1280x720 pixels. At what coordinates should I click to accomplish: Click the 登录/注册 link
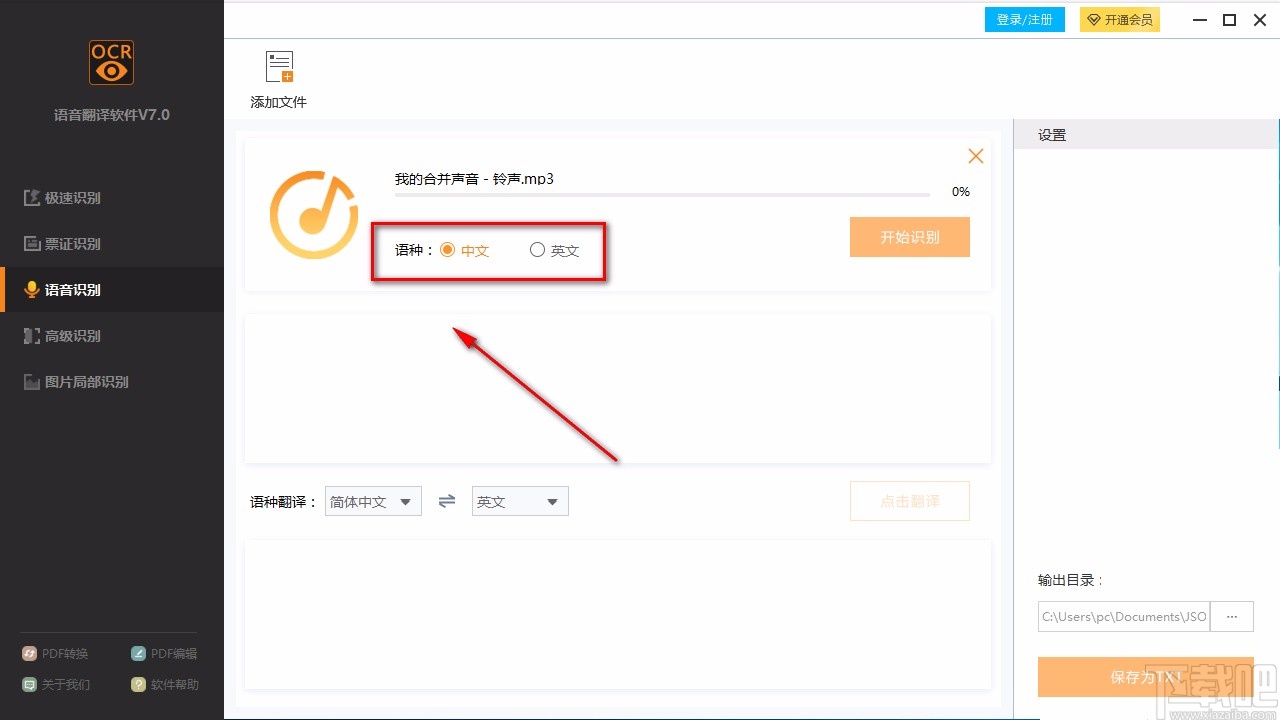tap(1024, 19)
